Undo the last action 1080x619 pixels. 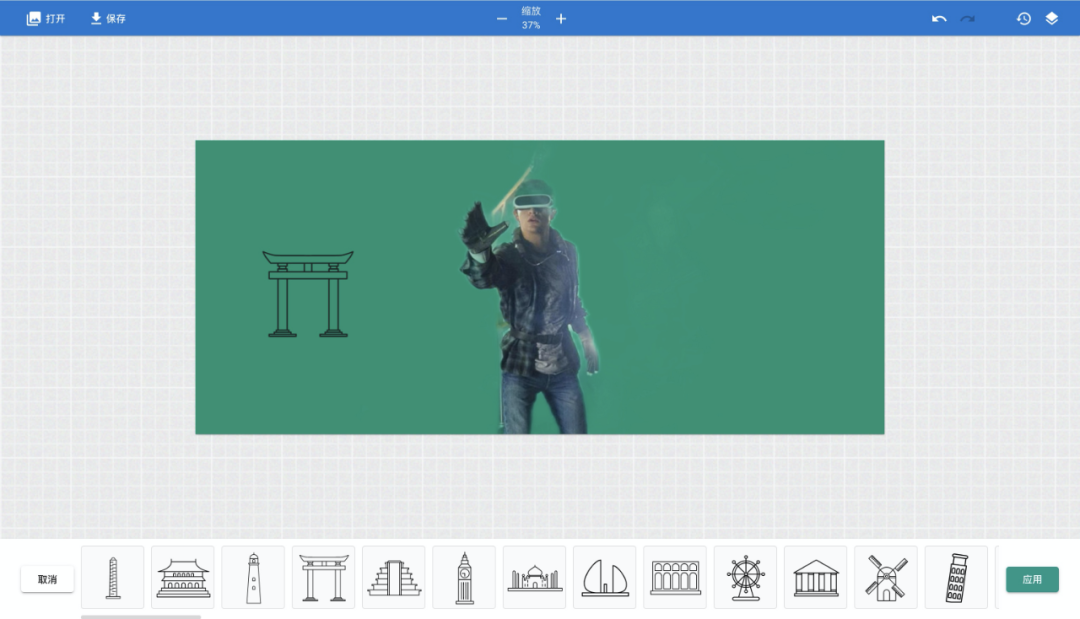click(x=939, y=18)
